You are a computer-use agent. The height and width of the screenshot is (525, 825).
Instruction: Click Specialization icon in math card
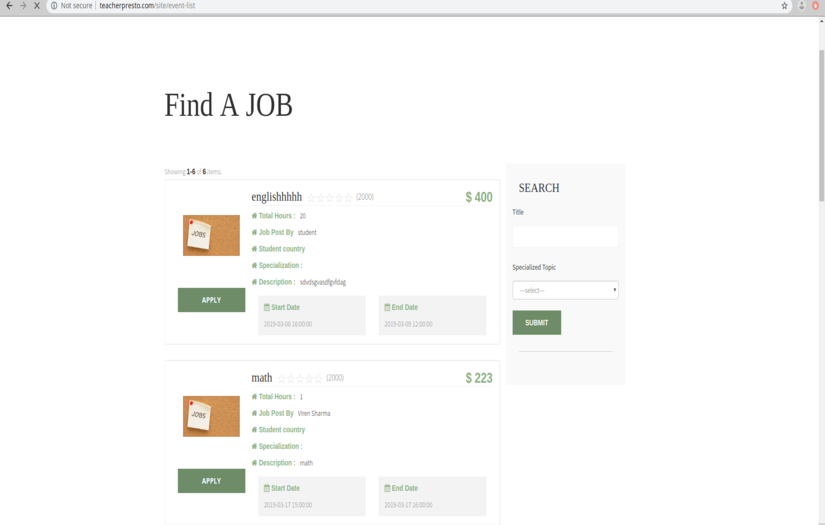coord(254,446)
